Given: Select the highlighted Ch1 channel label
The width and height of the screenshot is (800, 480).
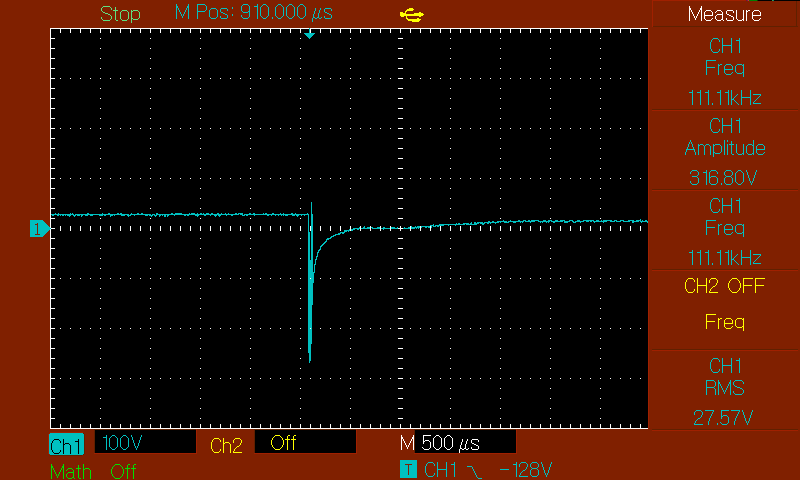Looking at the screenshot, I should point(66,446).
